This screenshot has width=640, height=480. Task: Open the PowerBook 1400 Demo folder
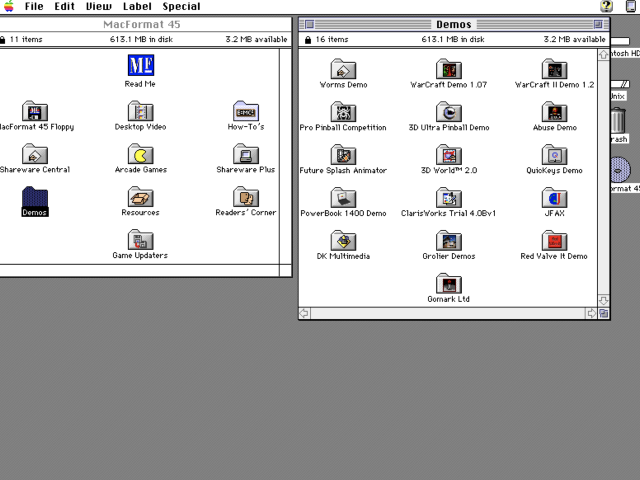pos(343,198)
